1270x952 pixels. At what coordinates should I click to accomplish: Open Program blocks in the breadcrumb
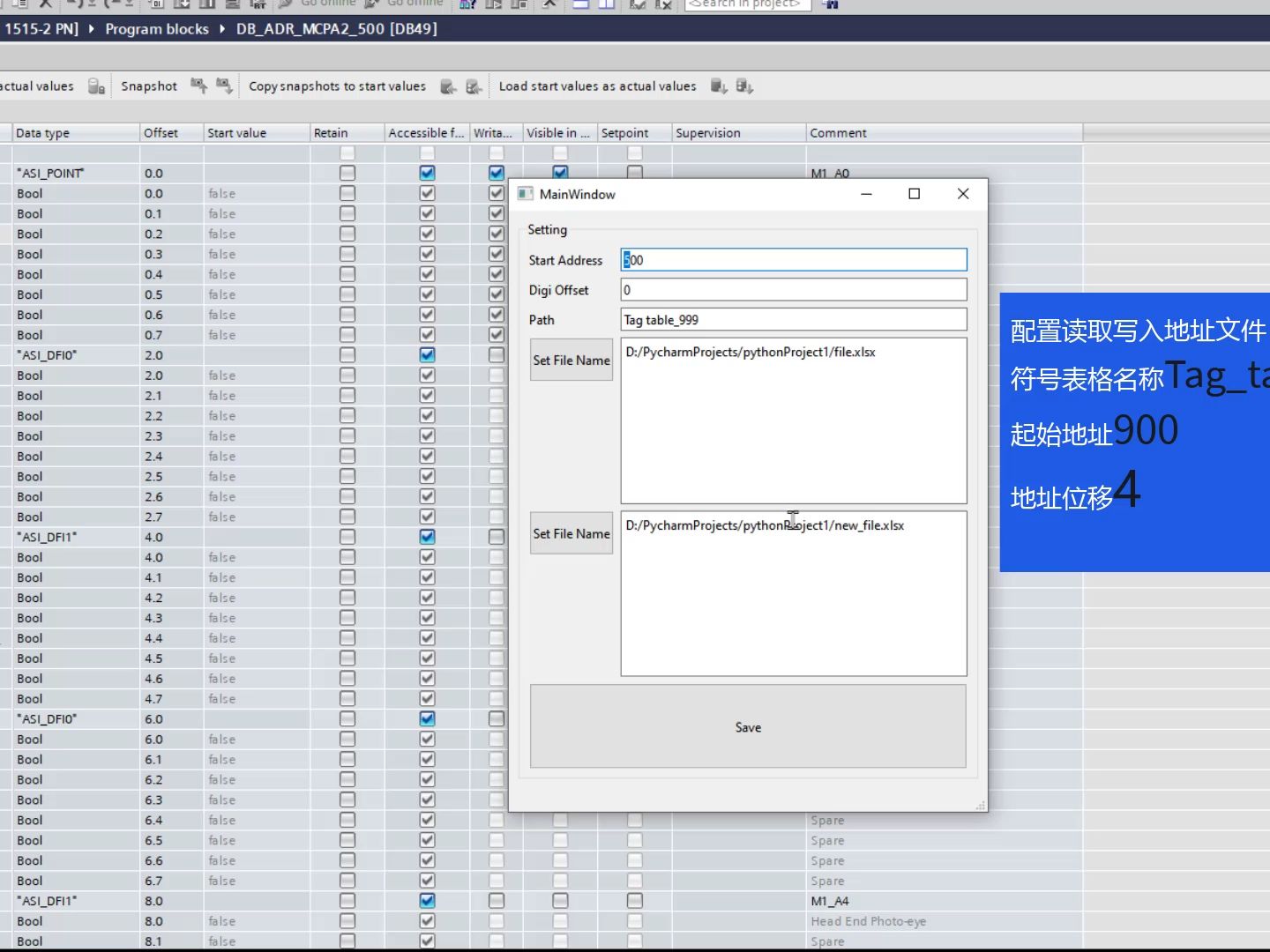[x=157, y=28]
